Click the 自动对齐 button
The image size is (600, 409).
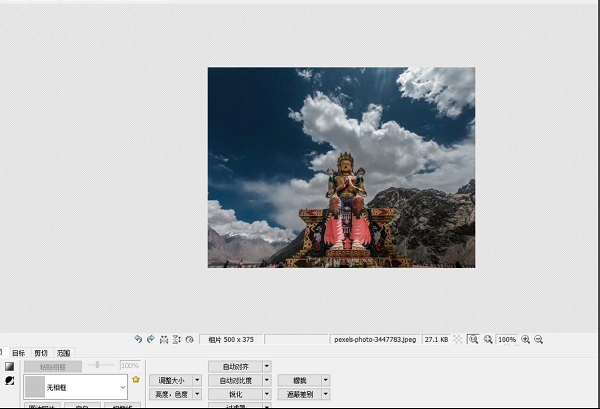click(x=236, y=367)
